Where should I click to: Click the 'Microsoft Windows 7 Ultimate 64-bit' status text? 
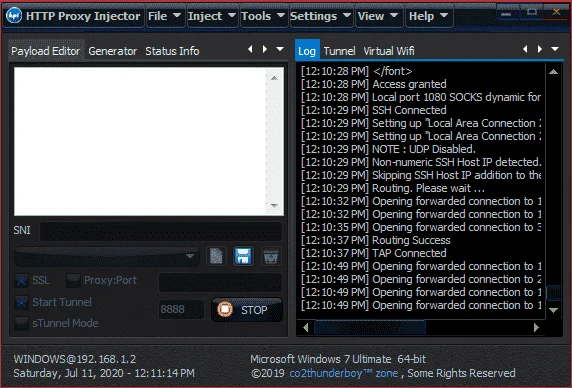point(338,359)
